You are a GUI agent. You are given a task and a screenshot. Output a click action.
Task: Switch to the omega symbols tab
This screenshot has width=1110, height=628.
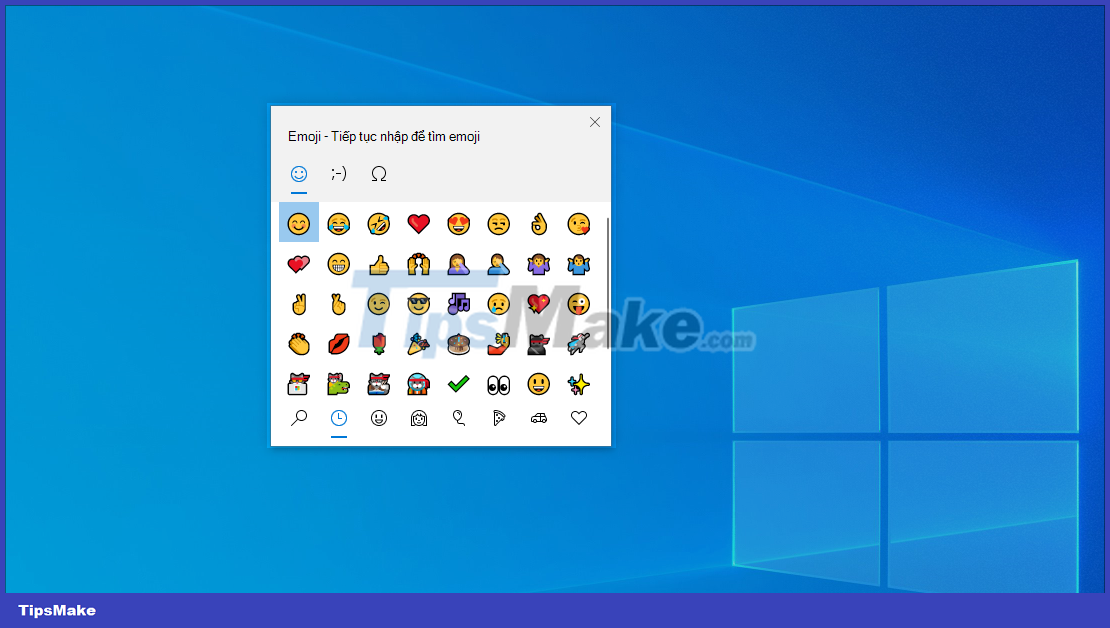378,173
